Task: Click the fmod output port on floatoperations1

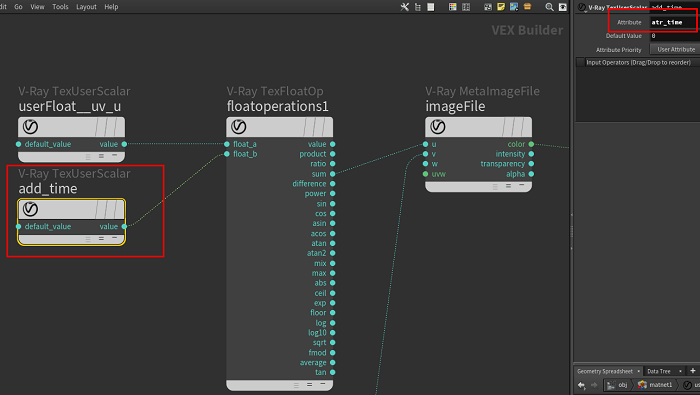Action: click(333, 353)
